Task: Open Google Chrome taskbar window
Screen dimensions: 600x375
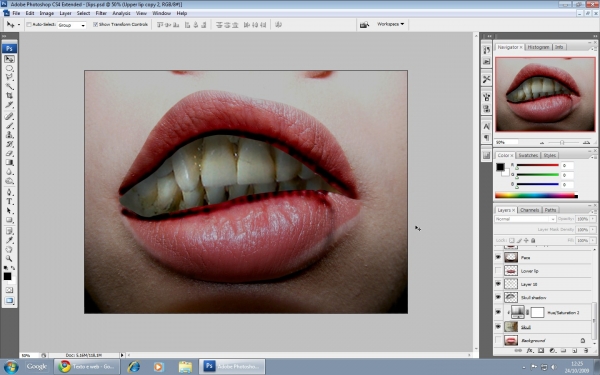Action: [87, 367]
